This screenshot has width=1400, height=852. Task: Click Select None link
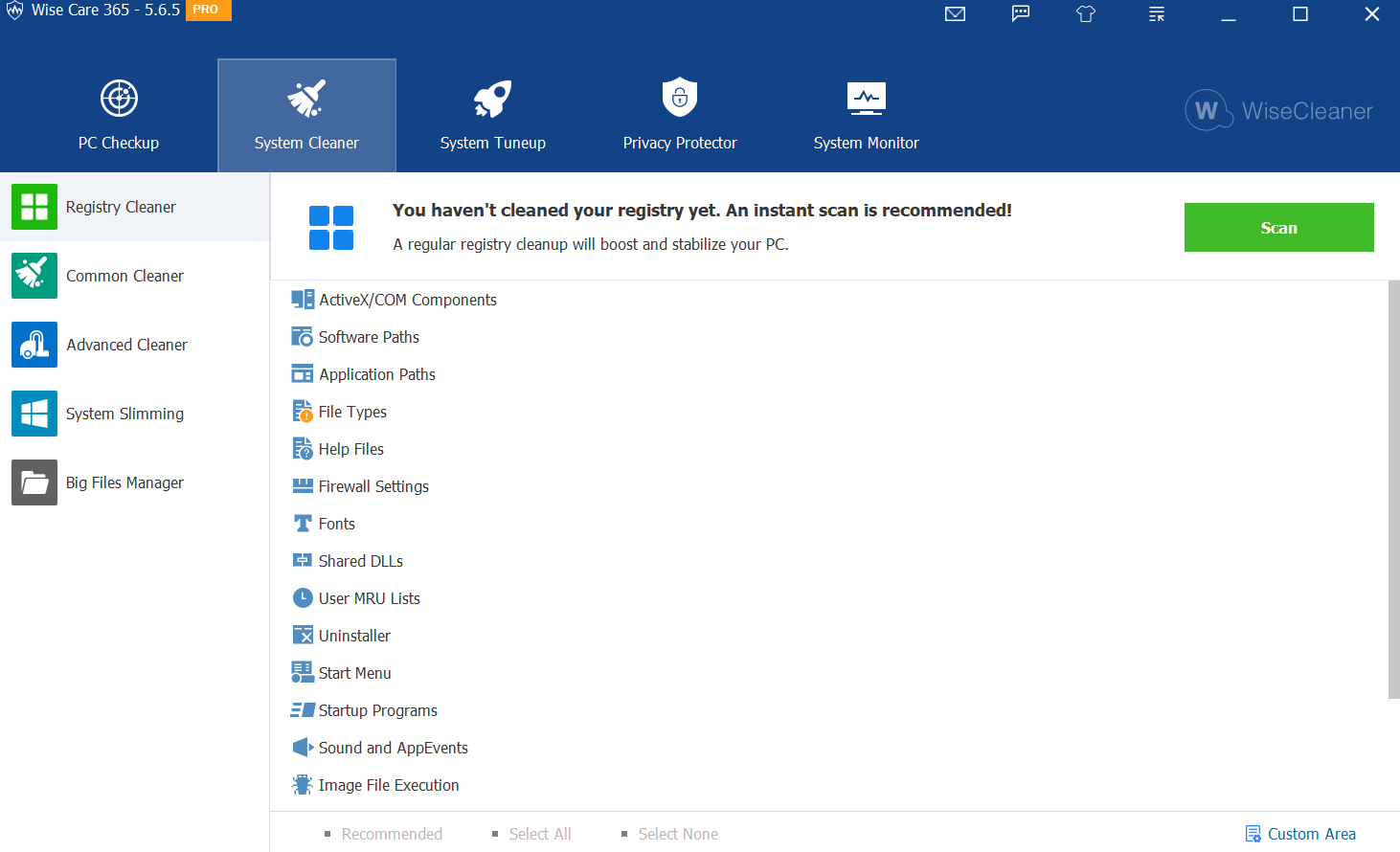coord(670,834)
